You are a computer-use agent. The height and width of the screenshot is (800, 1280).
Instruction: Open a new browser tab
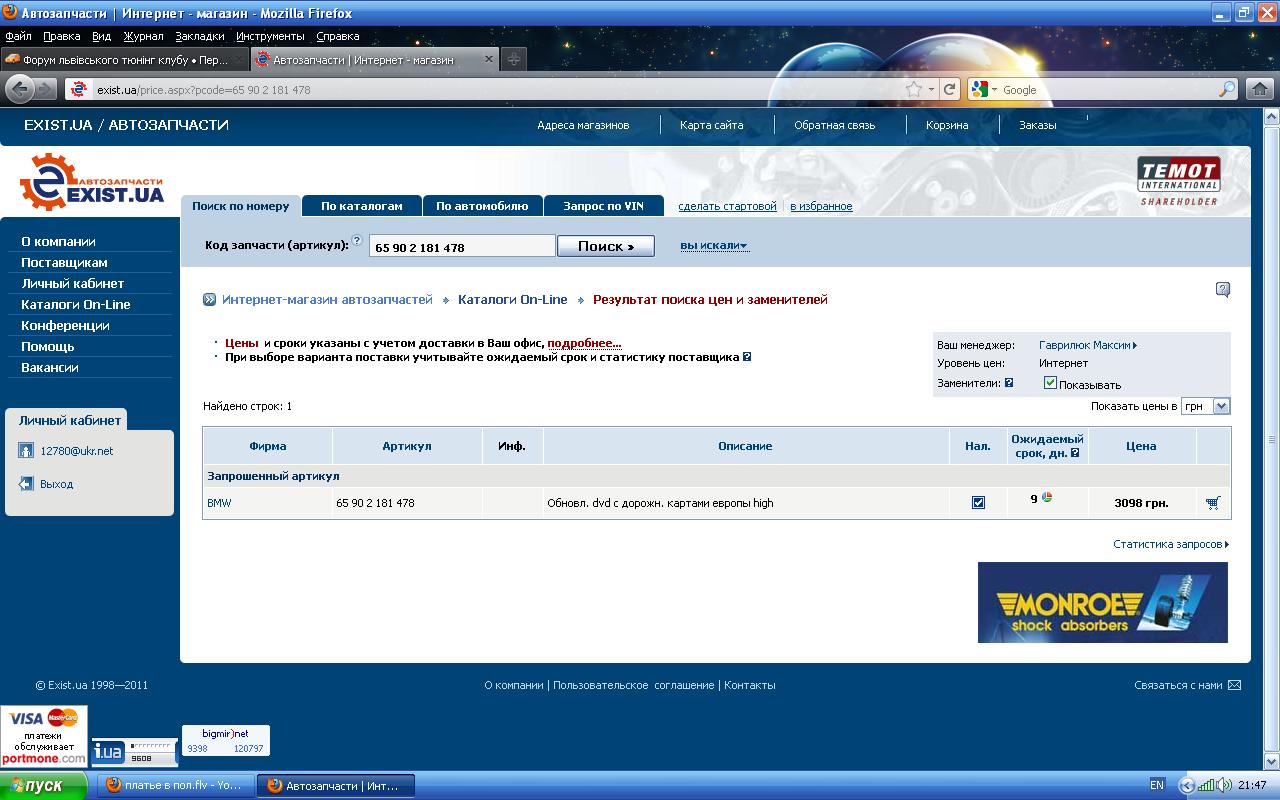pos(513,59)
